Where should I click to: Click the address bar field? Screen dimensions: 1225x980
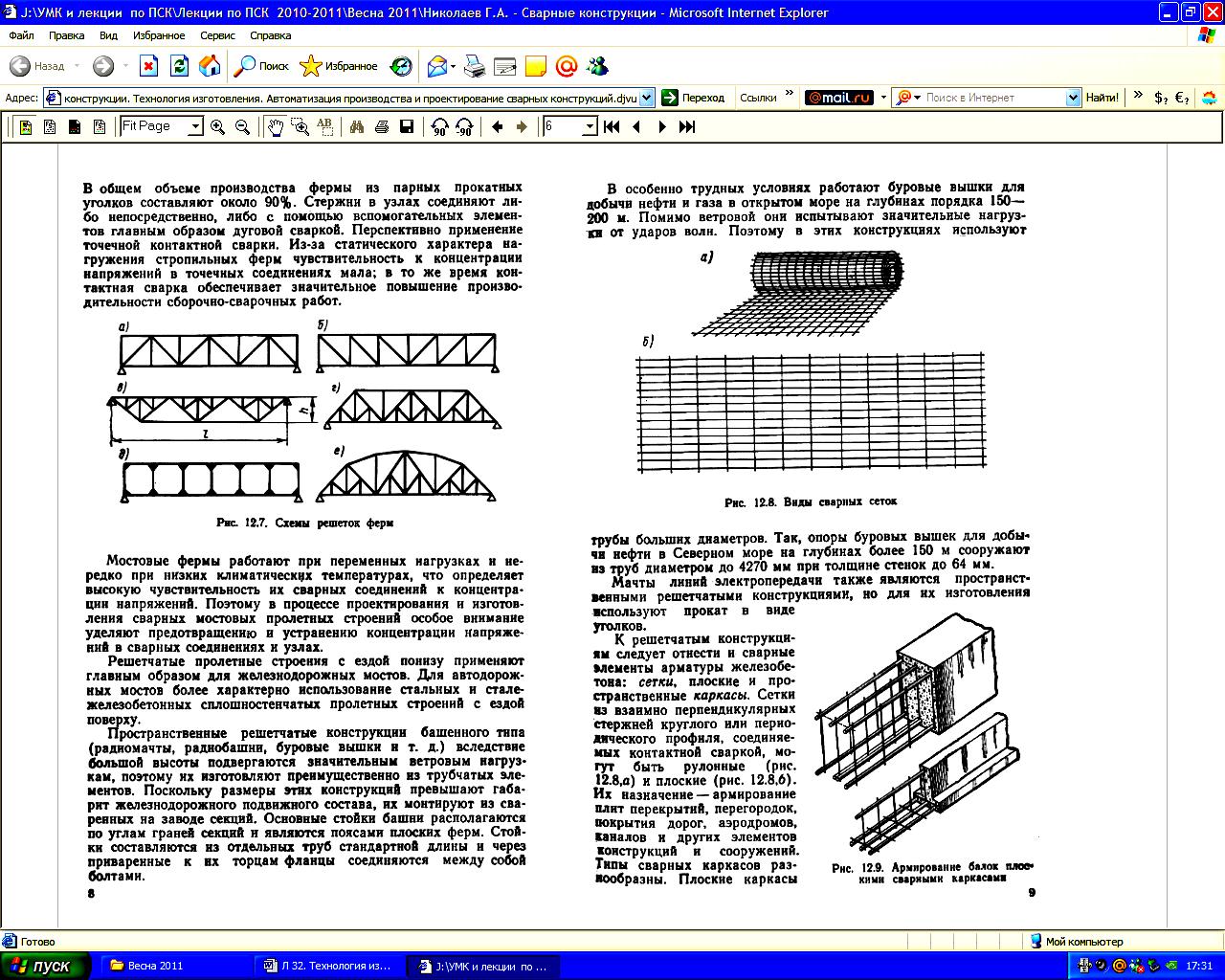coord(349,98)
